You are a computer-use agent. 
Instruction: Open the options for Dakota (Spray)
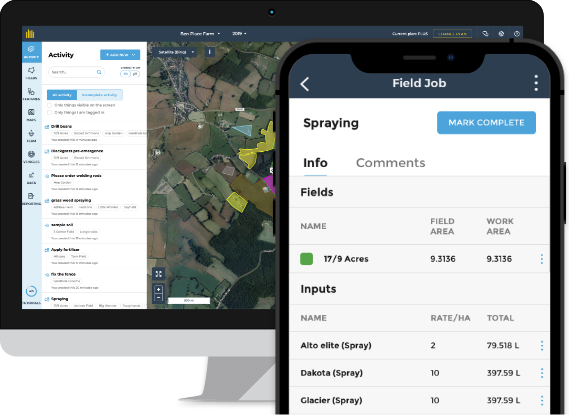[x=542, y=373]
